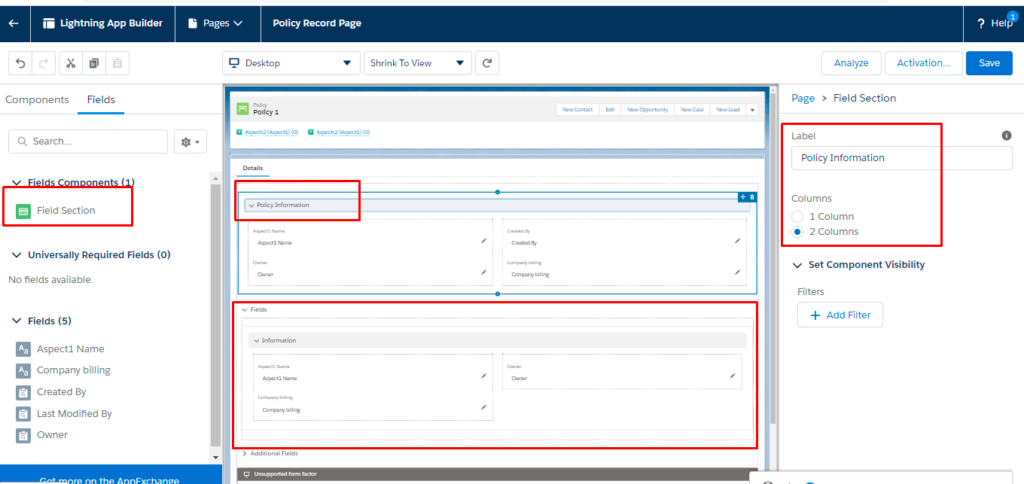Click the Page breadcrumb link
1024x484 pixels.
tap(803, 98)
